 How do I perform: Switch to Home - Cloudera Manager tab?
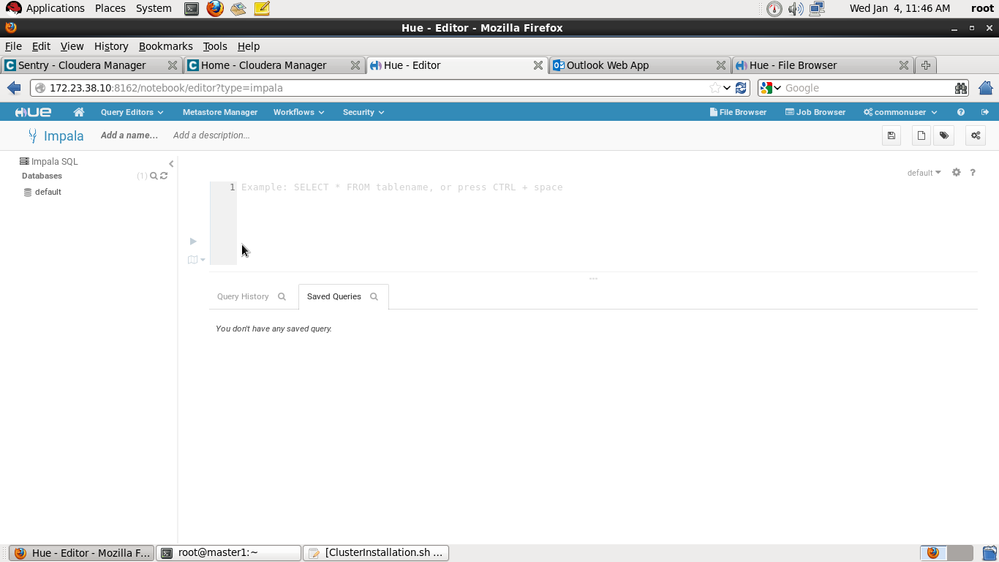click(274, 65)
